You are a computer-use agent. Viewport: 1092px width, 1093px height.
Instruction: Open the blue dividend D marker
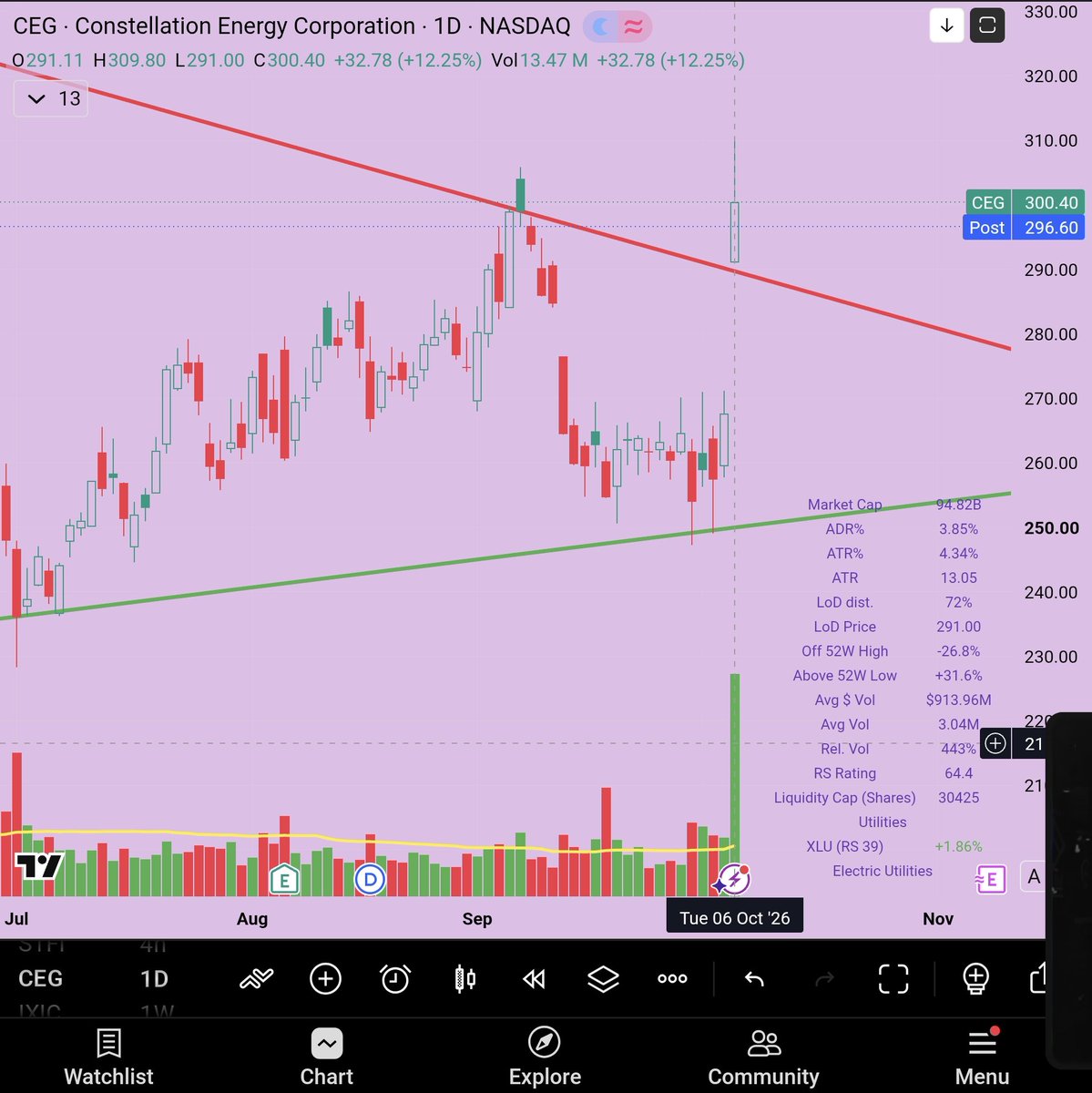[x=370, y=880]
